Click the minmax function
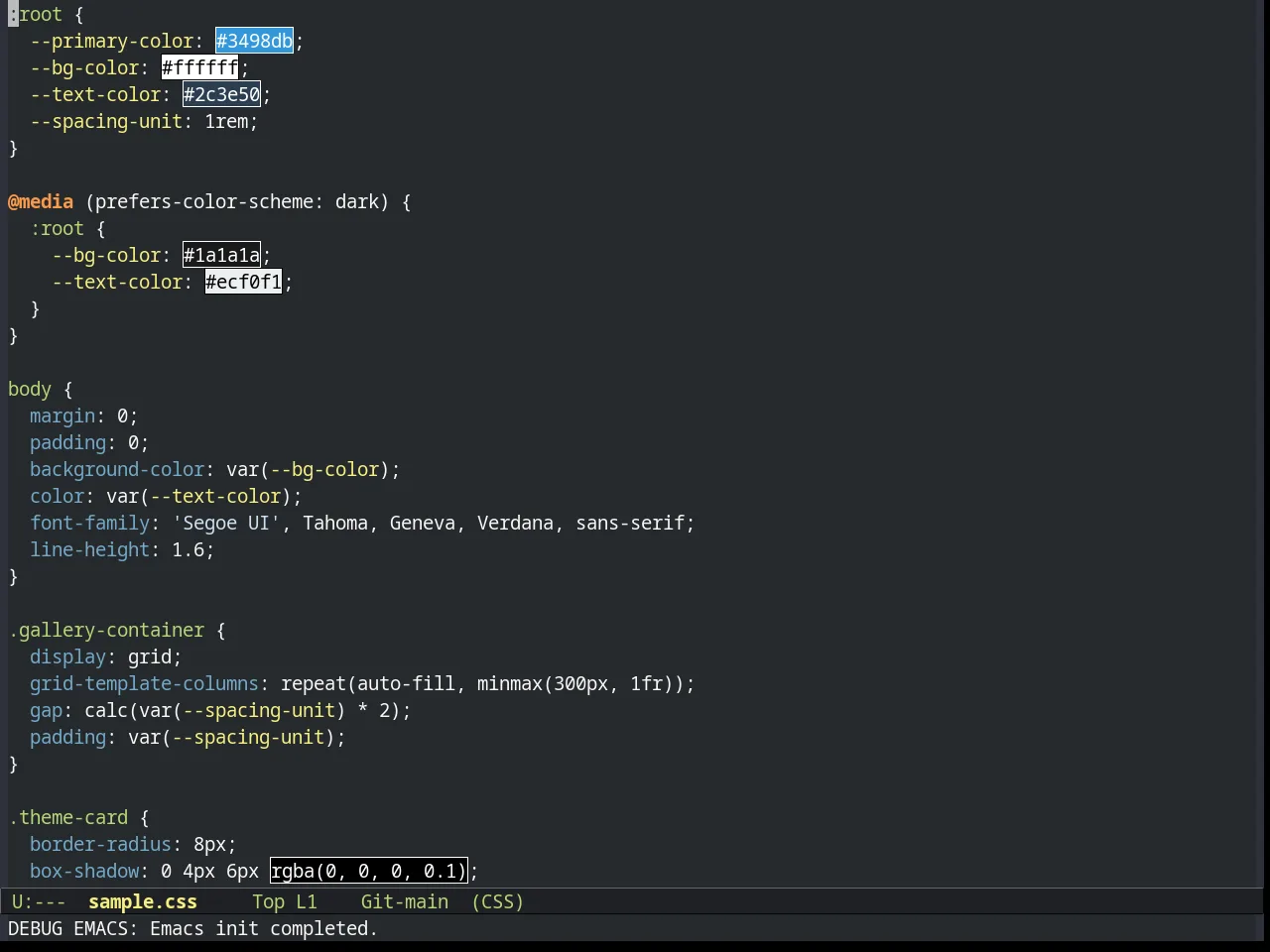The image size is (1270, 952). click(x=510, y=683)
